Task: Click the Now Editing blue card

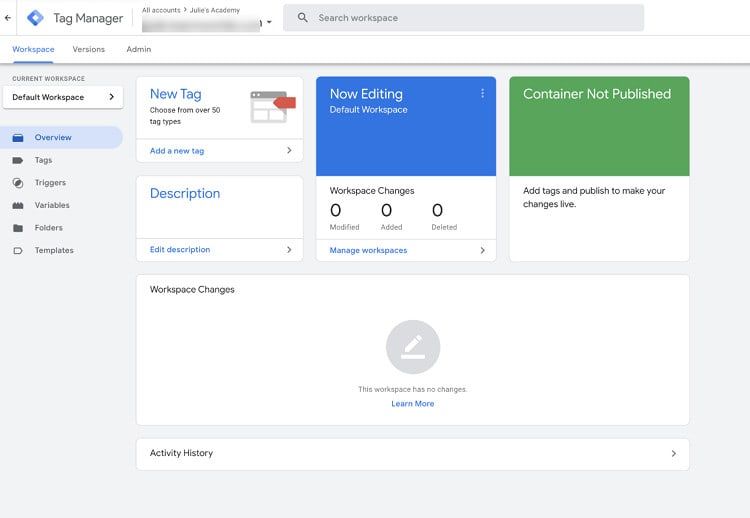Action: point(406,126)
